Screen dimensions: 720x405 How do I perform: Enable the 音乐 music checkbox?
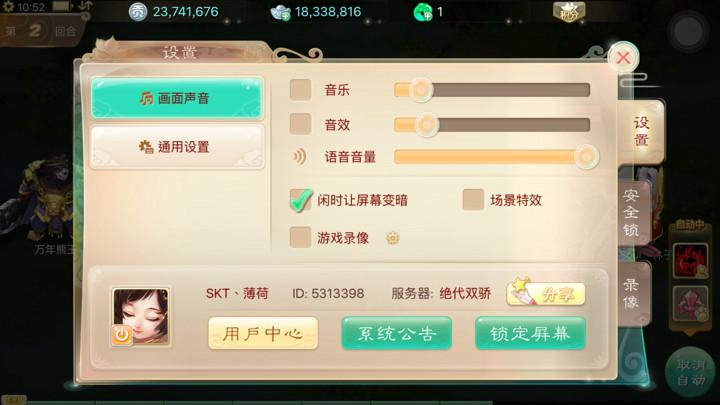[x=300, y=90]
